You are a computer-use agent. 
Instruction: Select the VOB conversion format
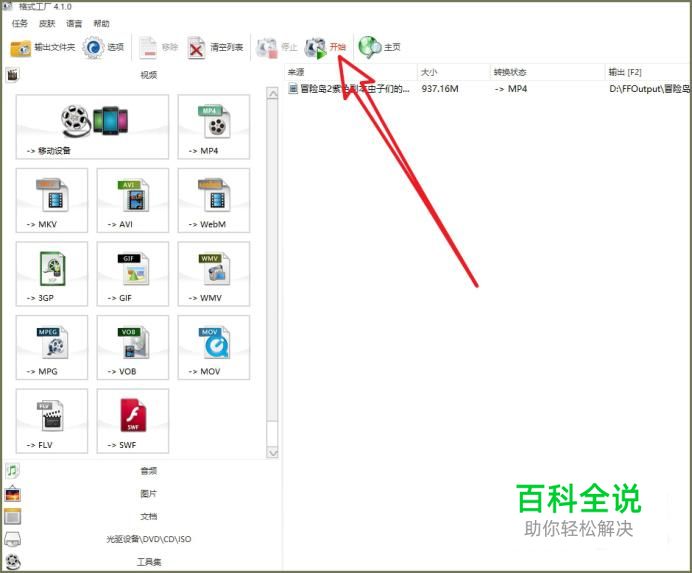point(133,347)
